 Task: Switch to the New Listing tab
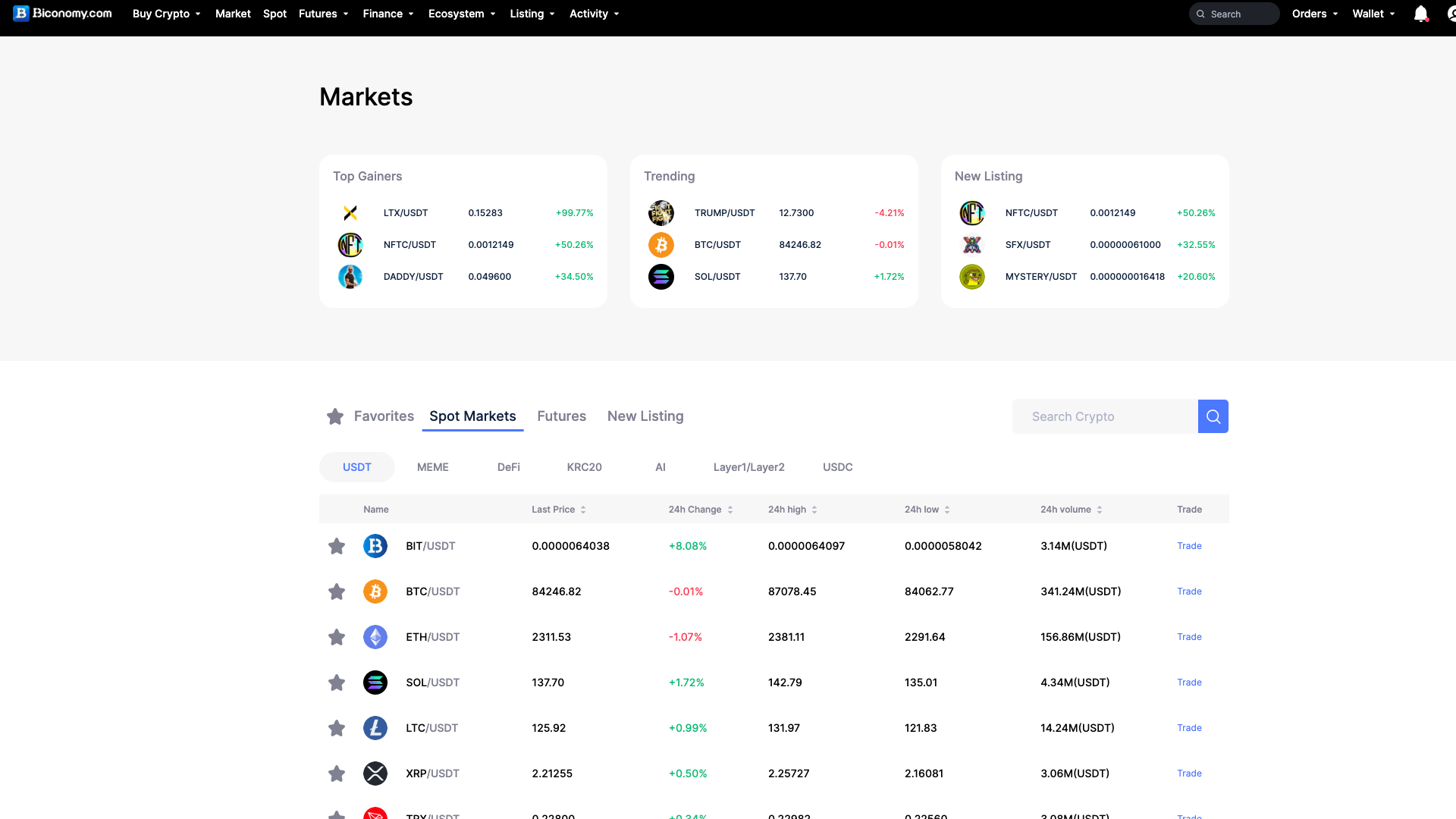tap(645, 416)
